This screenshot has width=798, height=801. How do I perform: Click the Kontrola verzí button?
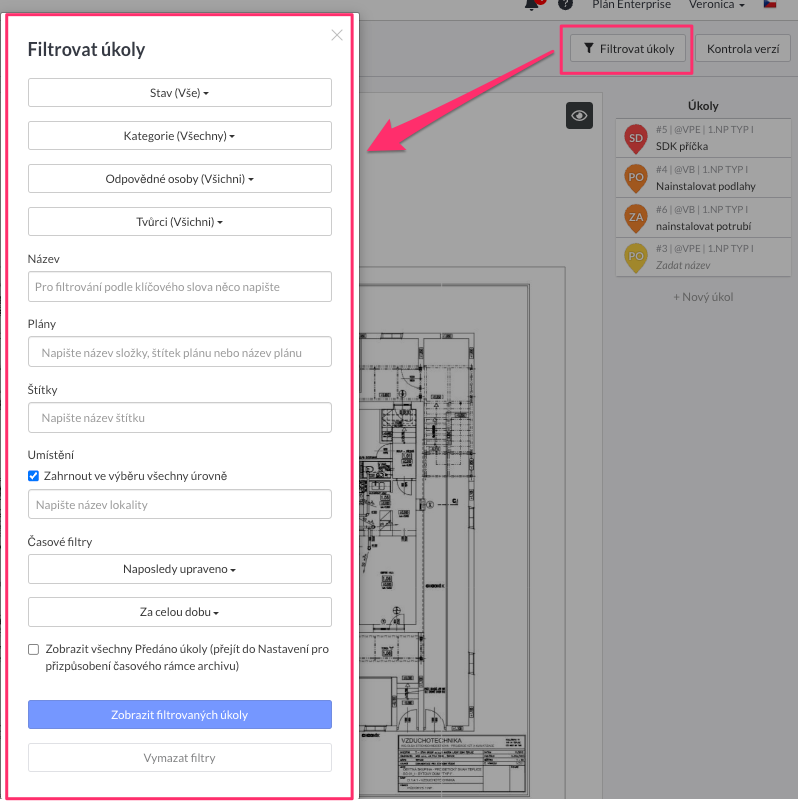coord(742,48)
